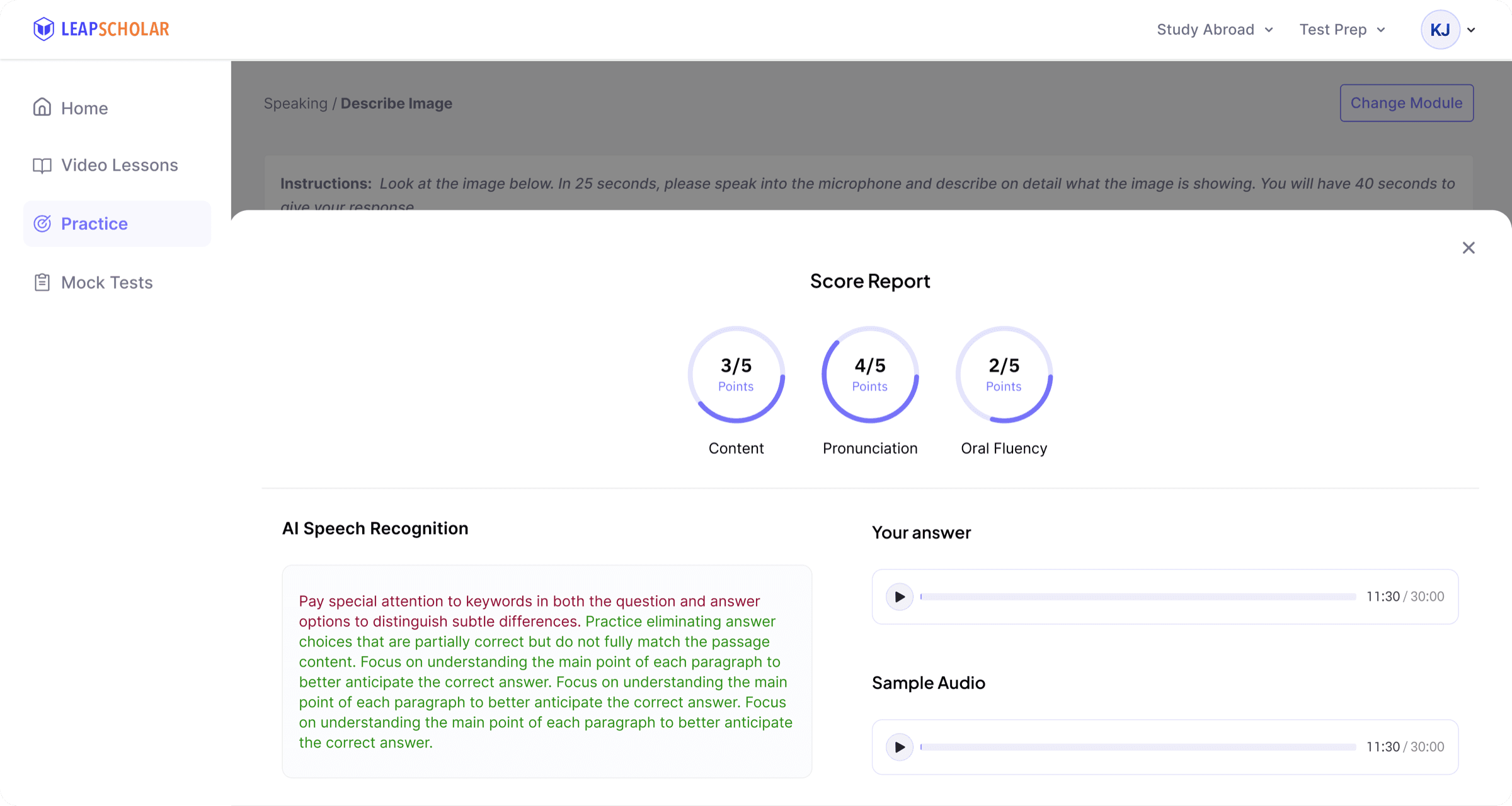Seek the Your answer audio progress bar

(1138, 597)
